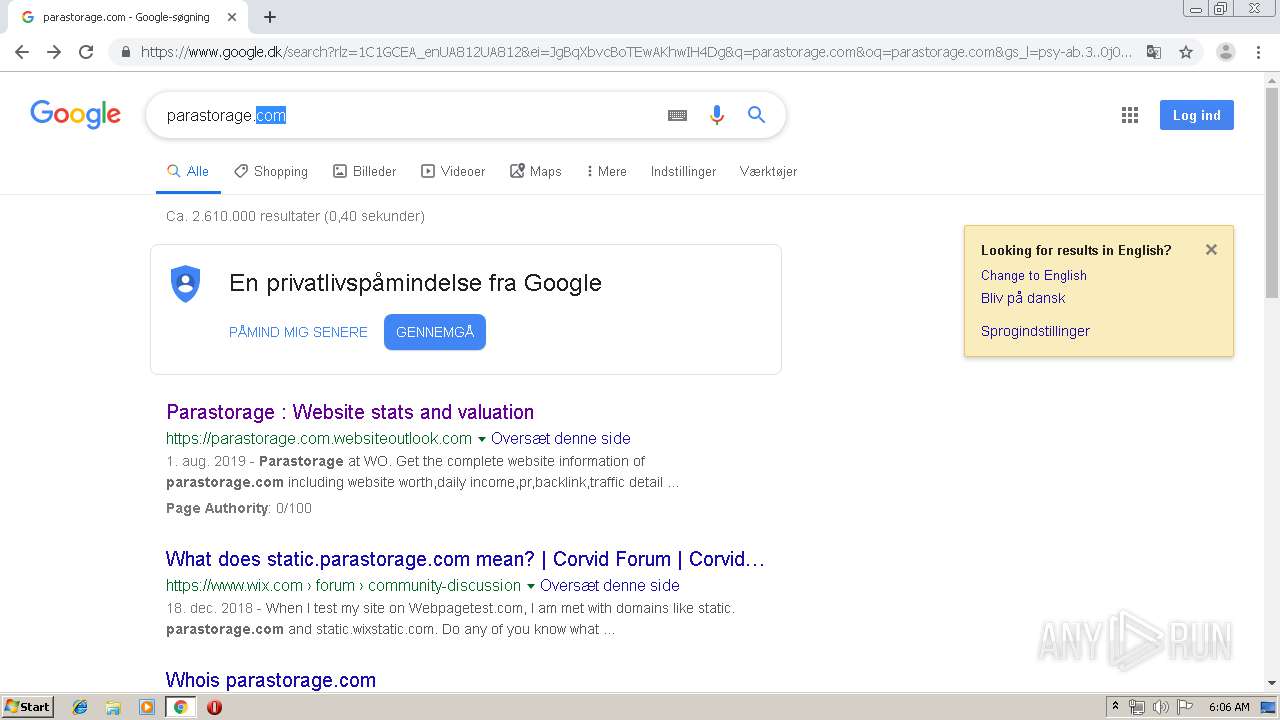Image resolution: width=1280 pixels, height=720 pixels.
Task: Open Whois parastorage.com result
Action: tap(271, 680)
